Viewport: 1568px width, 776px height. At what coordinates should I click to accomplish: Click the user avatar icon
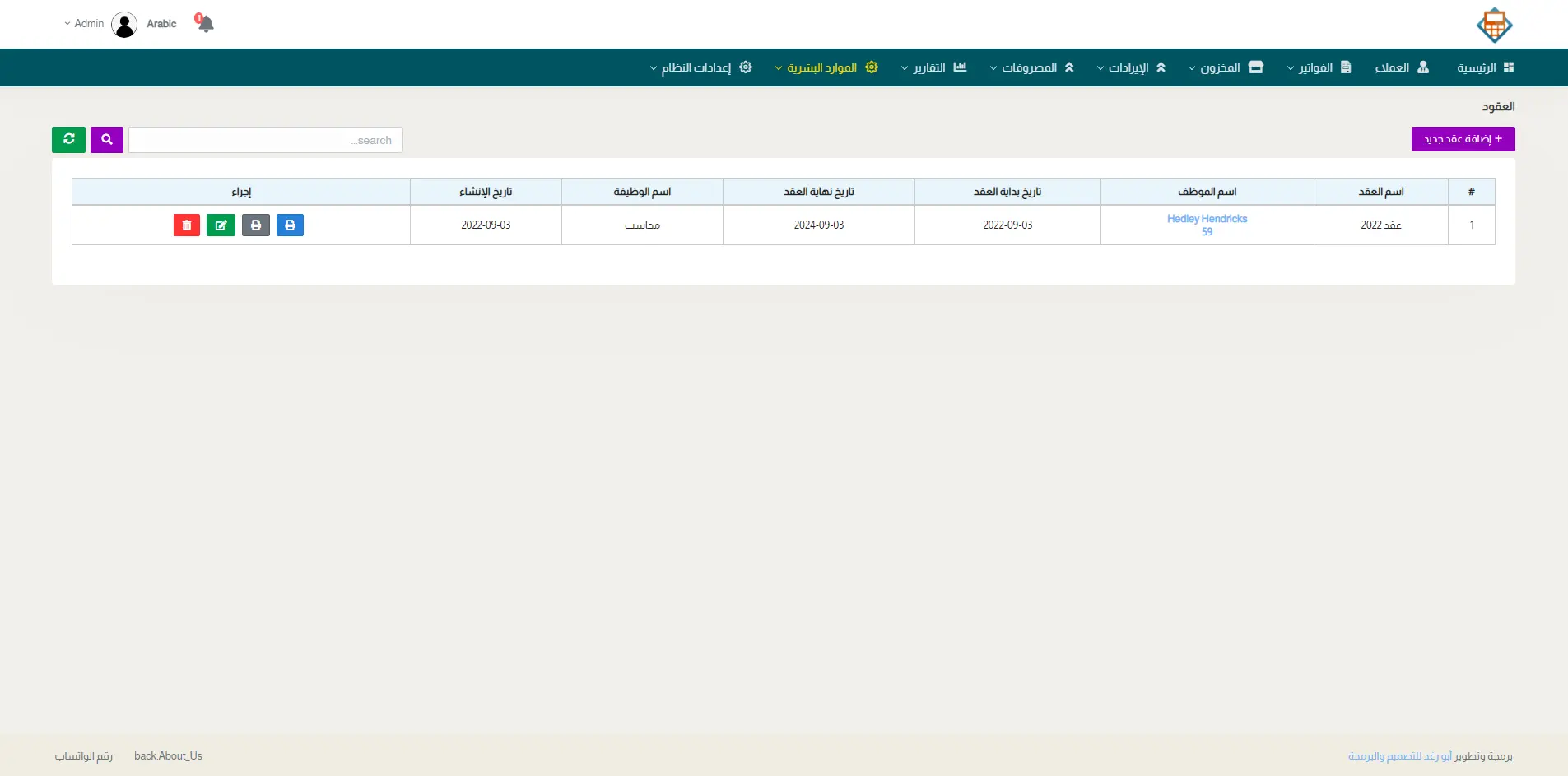pos(124,25)
